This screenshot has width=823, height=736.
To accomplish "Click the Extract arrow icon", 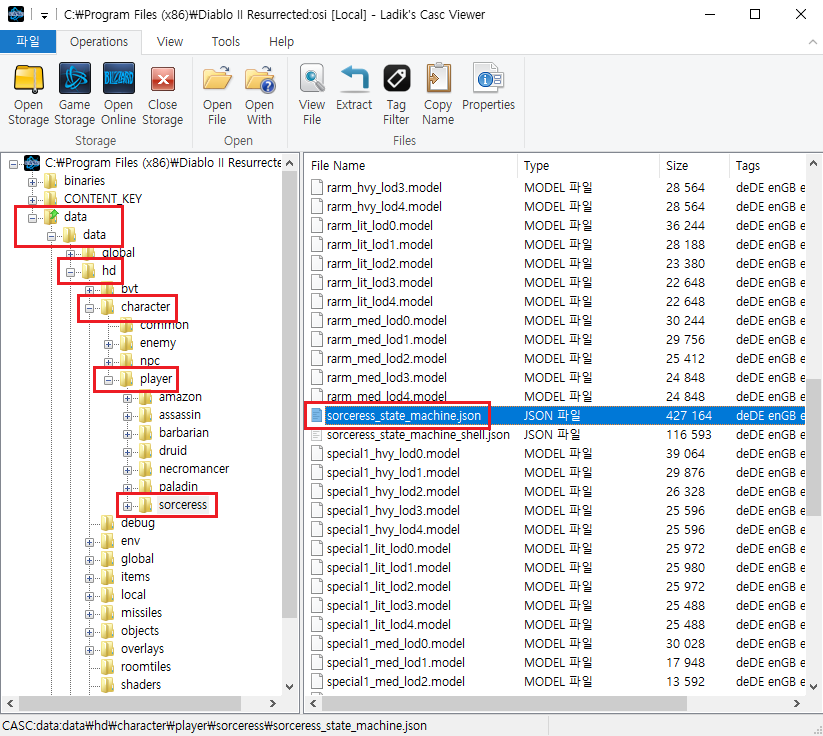I will click(354, 79).
